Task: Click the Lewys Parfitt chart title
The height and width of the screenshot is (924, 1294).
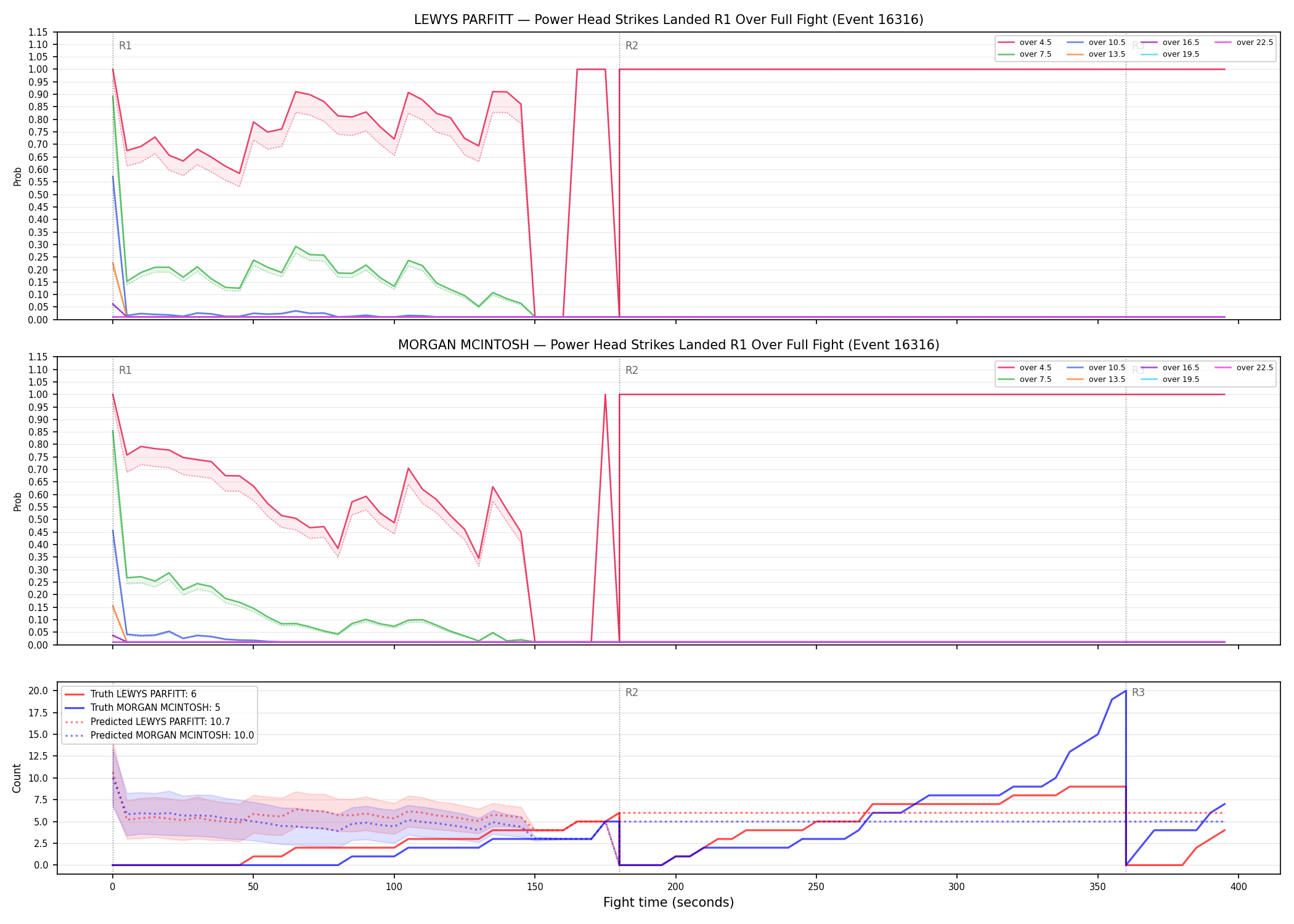Action: coord(669,20)
